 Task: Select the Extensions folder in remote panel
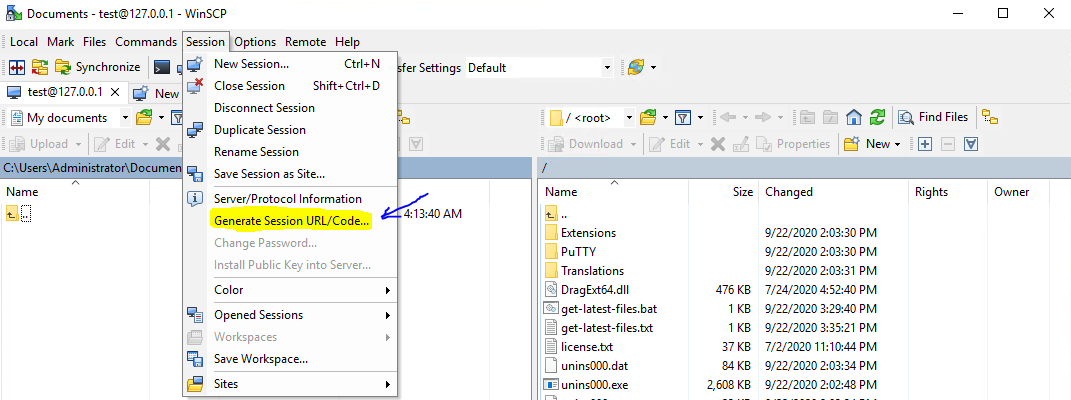[588, 233]
